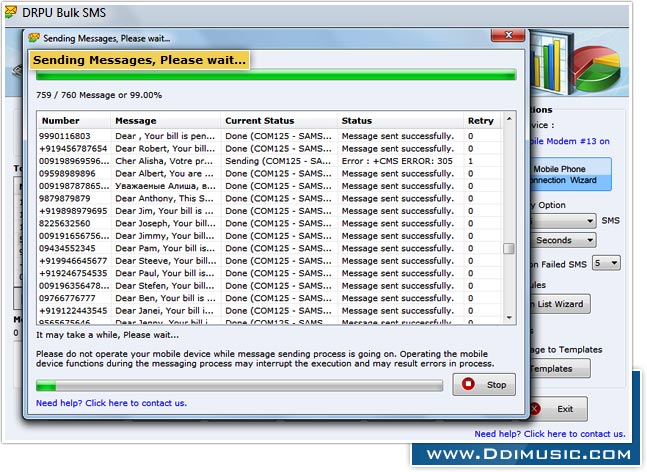Sort by the Current Status column header

(279, 121)
